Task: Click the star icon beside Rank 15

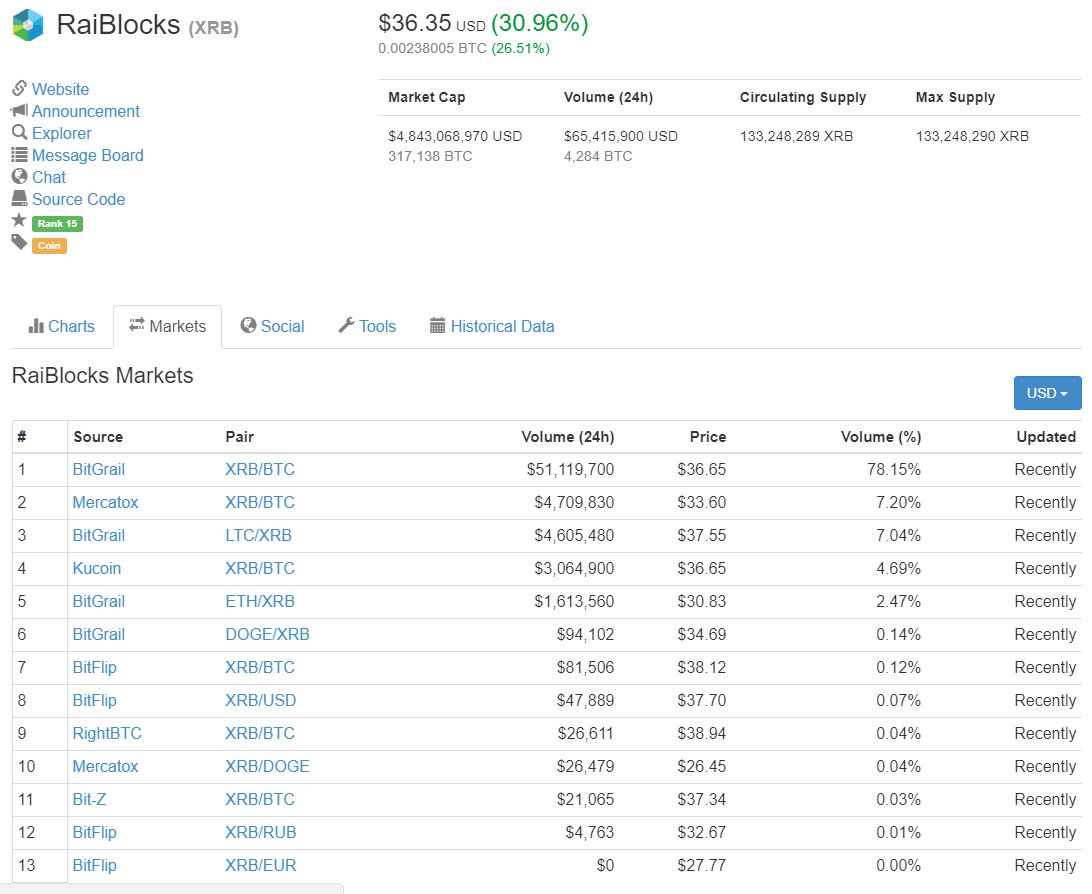Action: [x=19, y=220]
